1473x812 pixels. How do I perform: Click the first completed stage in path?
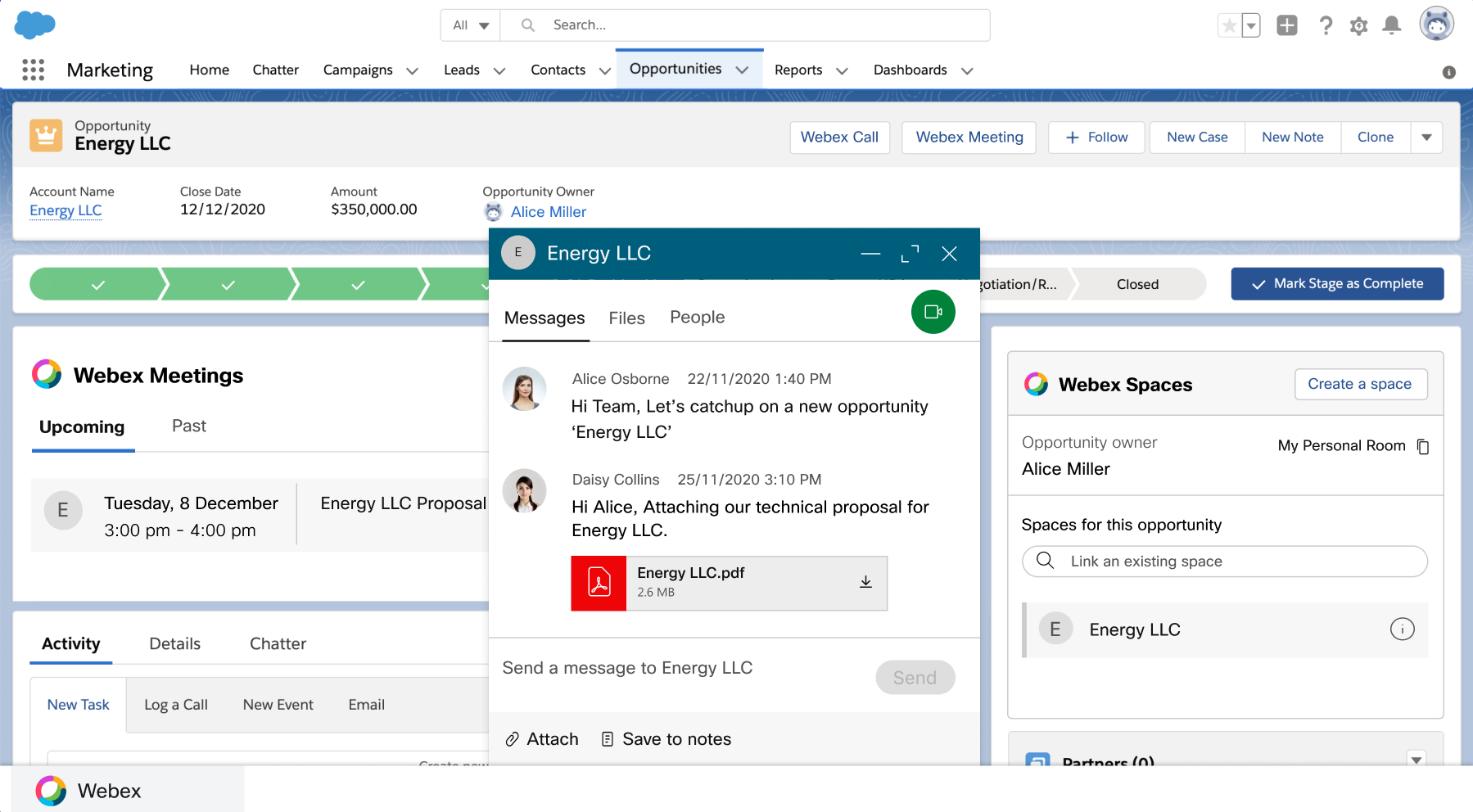pos(97,284)
